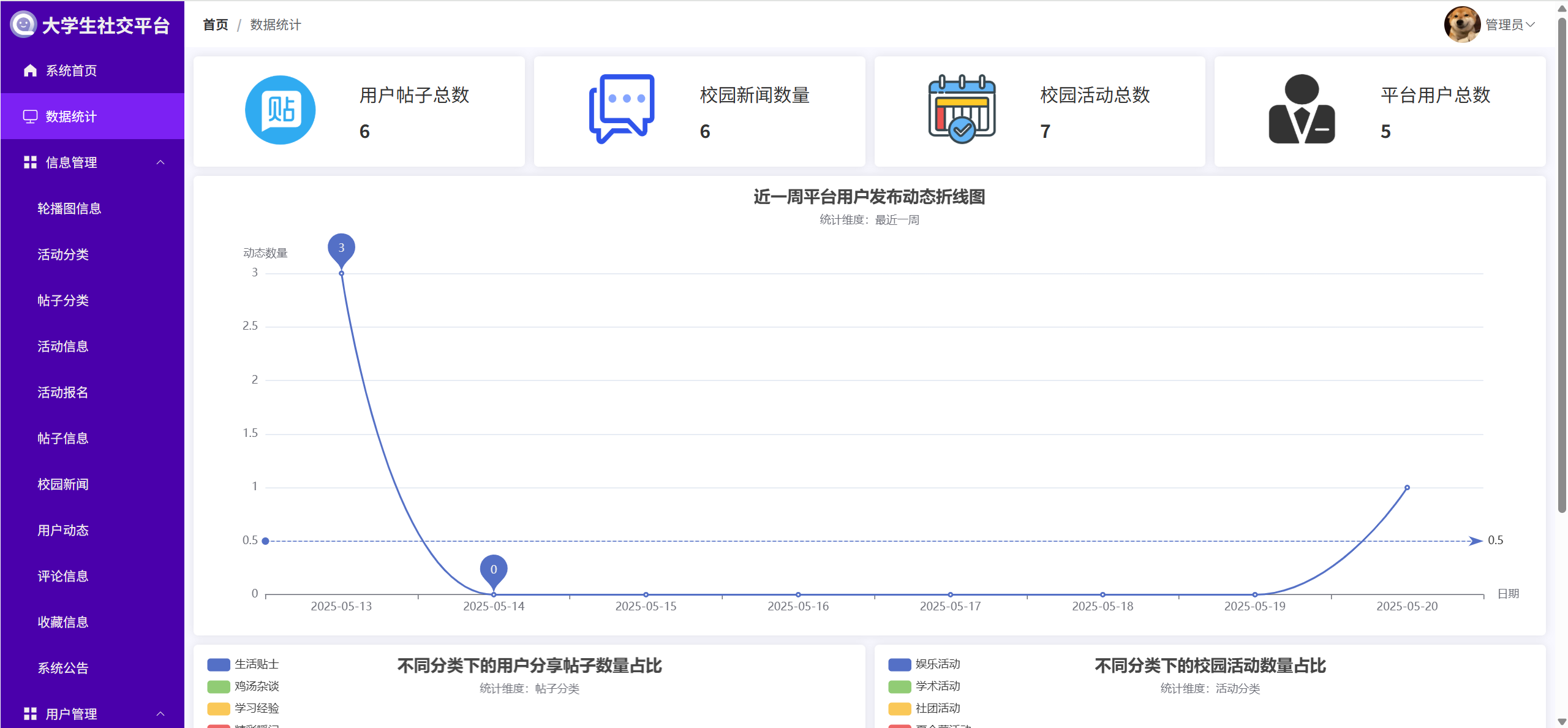The image size is (1568, 728).
Task: Click the grid icon beside 信息管理
Action: tap(30, 162)
